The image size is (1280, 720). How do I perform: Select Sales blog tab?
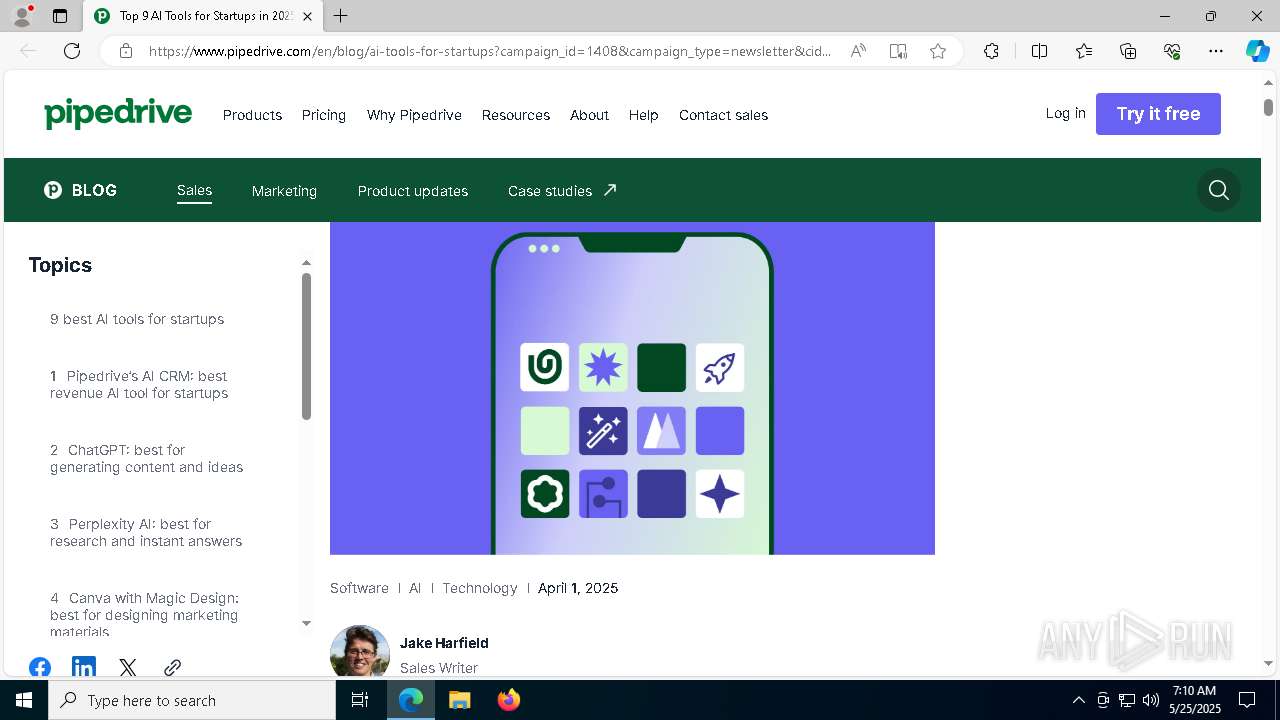(194, 190)
